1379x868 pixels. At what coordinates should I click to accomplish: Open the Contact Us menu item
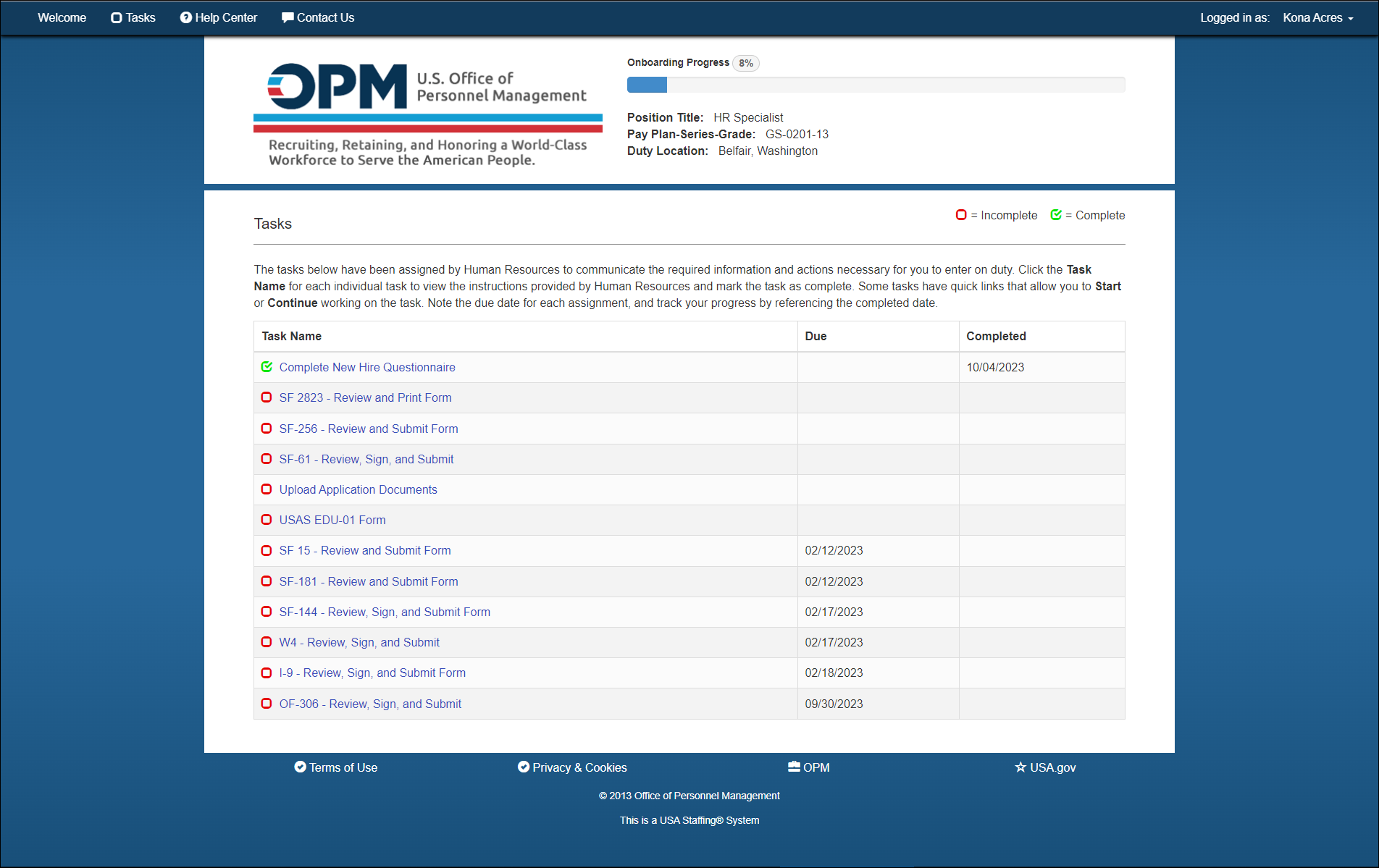coord(318,17)
